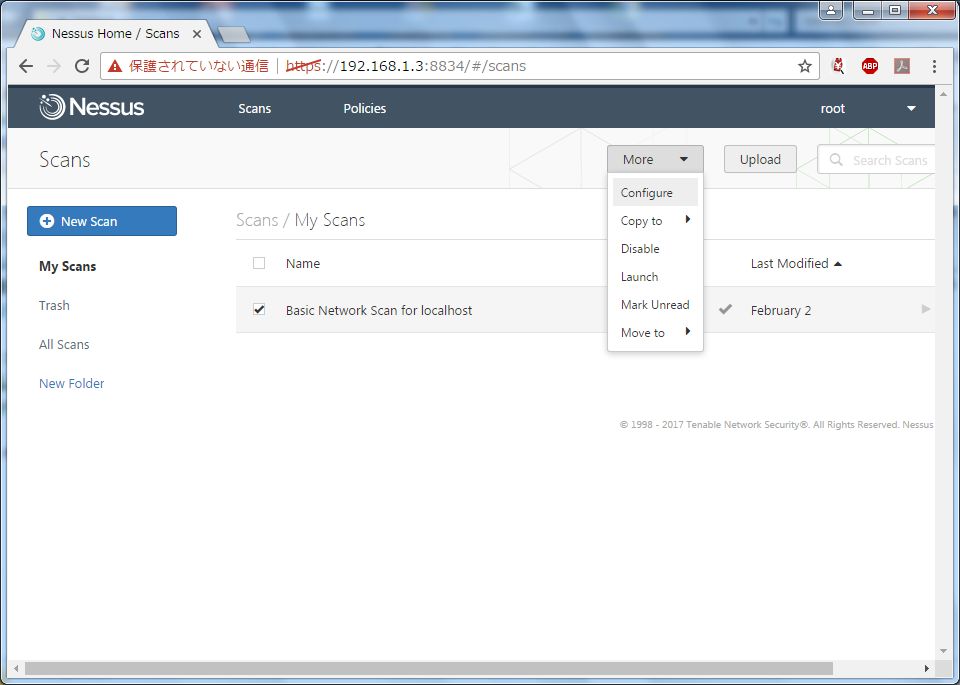The width and height of the screenshot is (960, 685).
Task: Open the My Scans folder
Action: click(x=67, y=266)
